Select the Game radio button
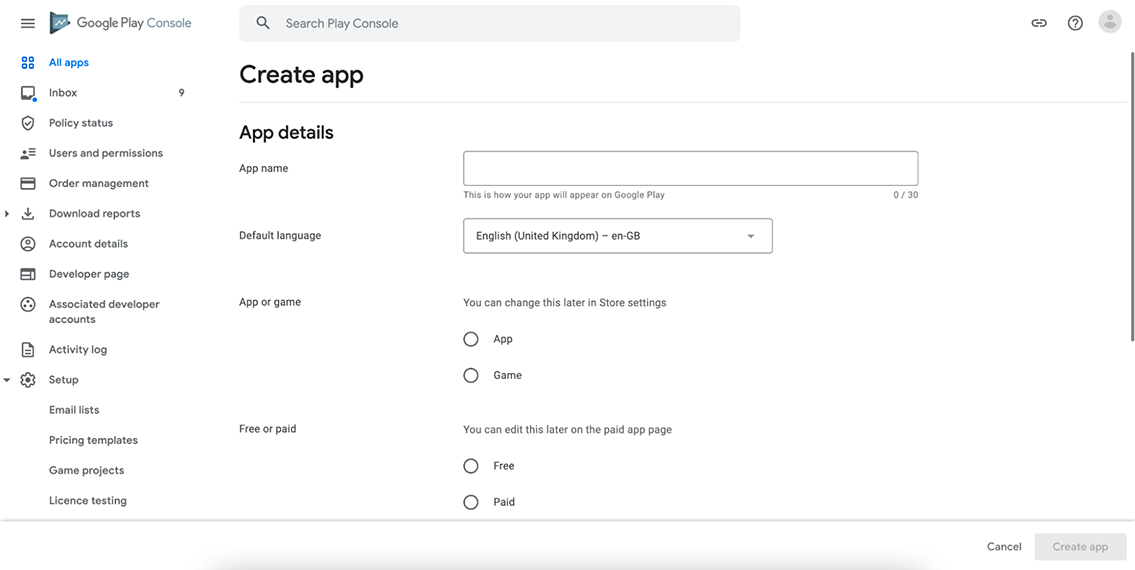 click(471, 375)
